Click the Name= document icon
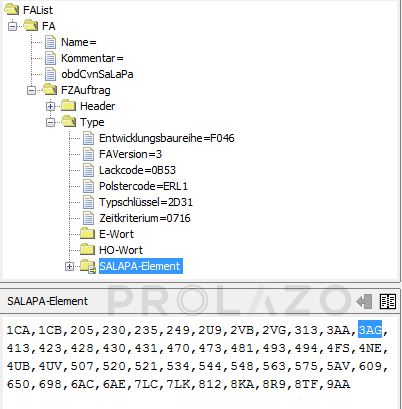 click(50, 42)
